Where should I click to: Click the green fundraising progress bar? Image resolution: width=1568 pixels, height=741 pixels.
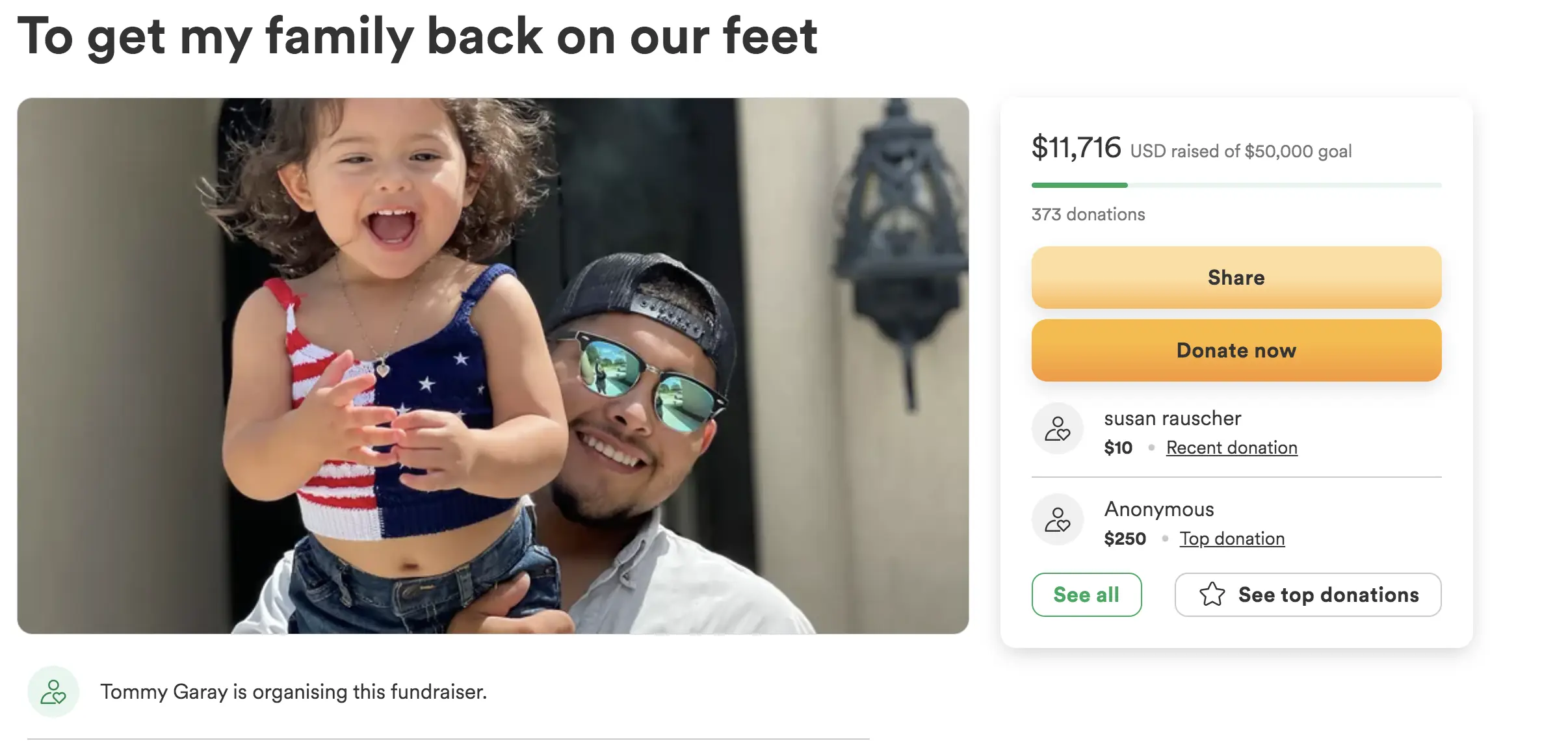point(1079,185)
